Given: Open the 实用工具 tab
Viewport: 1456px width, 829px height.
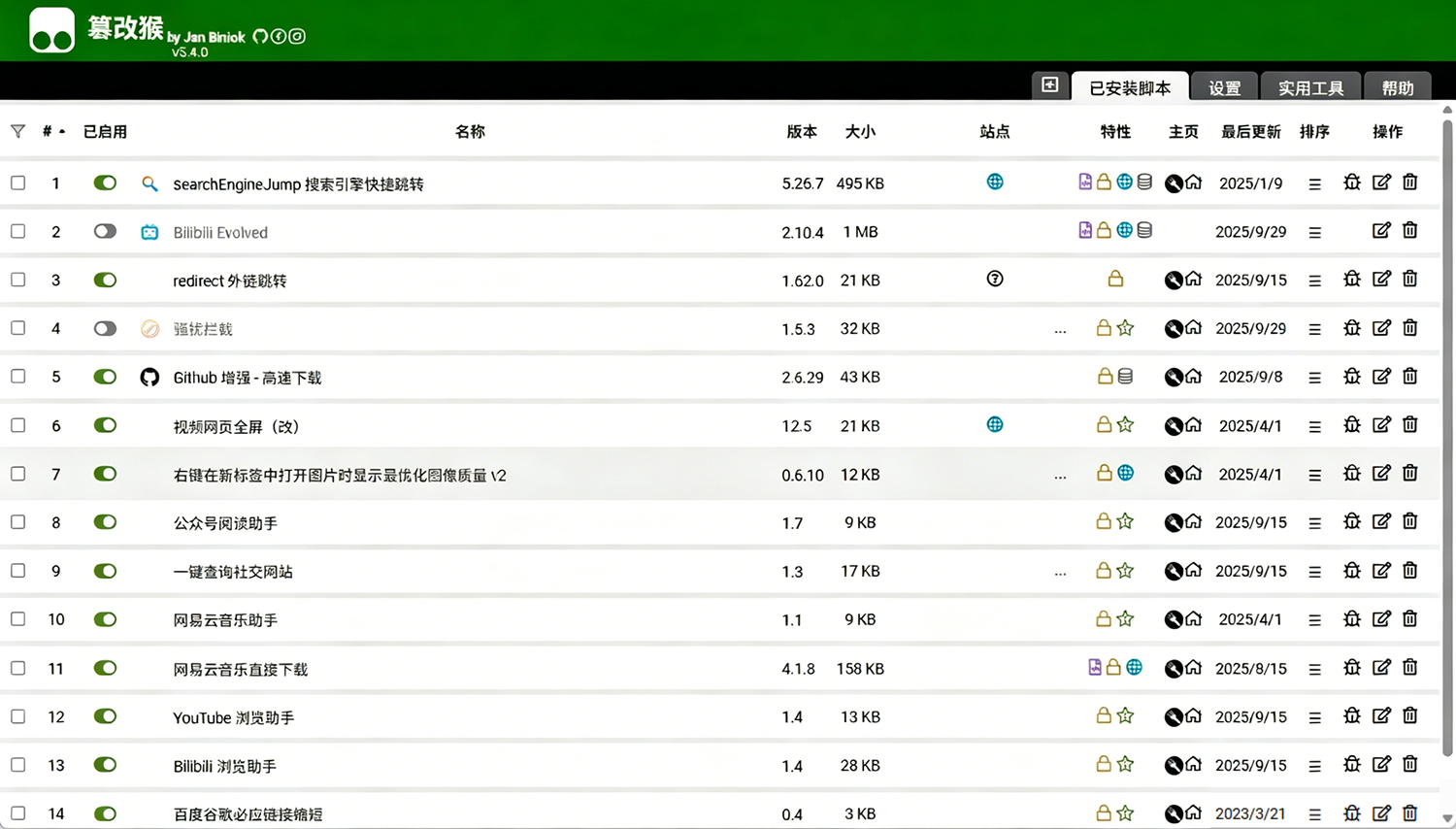Looking at the screenshot, I should (1310, 87).
